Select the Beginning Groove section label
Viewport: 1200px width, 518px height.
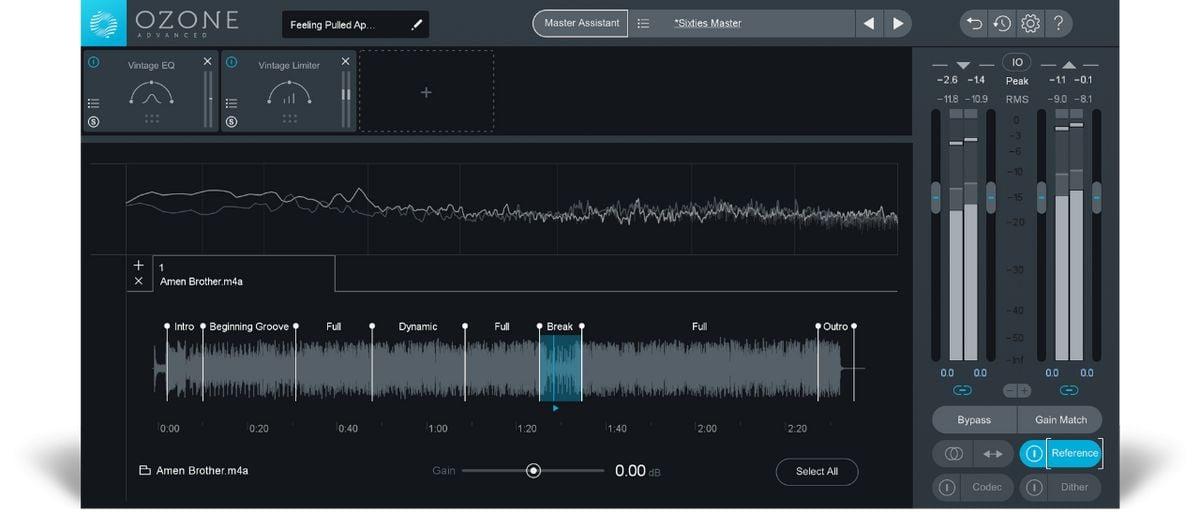[x=249, y=326]
